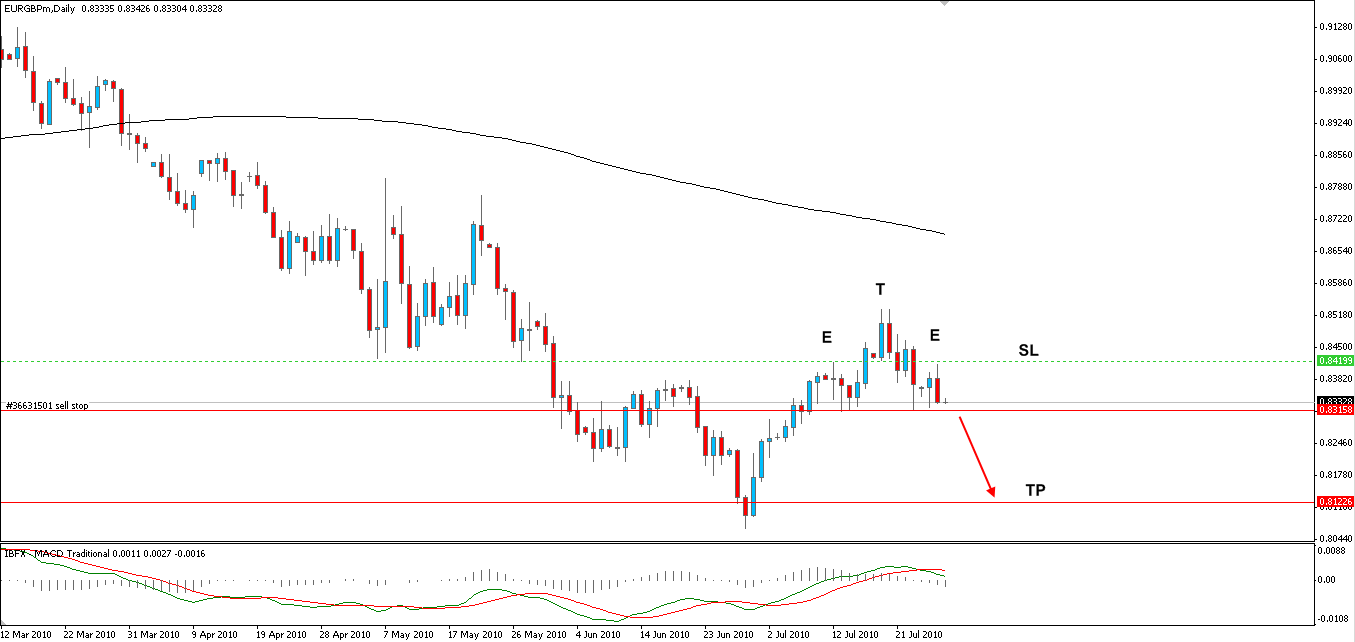Click the black 0.83328 current price tag

pyautogui.click(x=1335, y=400)
